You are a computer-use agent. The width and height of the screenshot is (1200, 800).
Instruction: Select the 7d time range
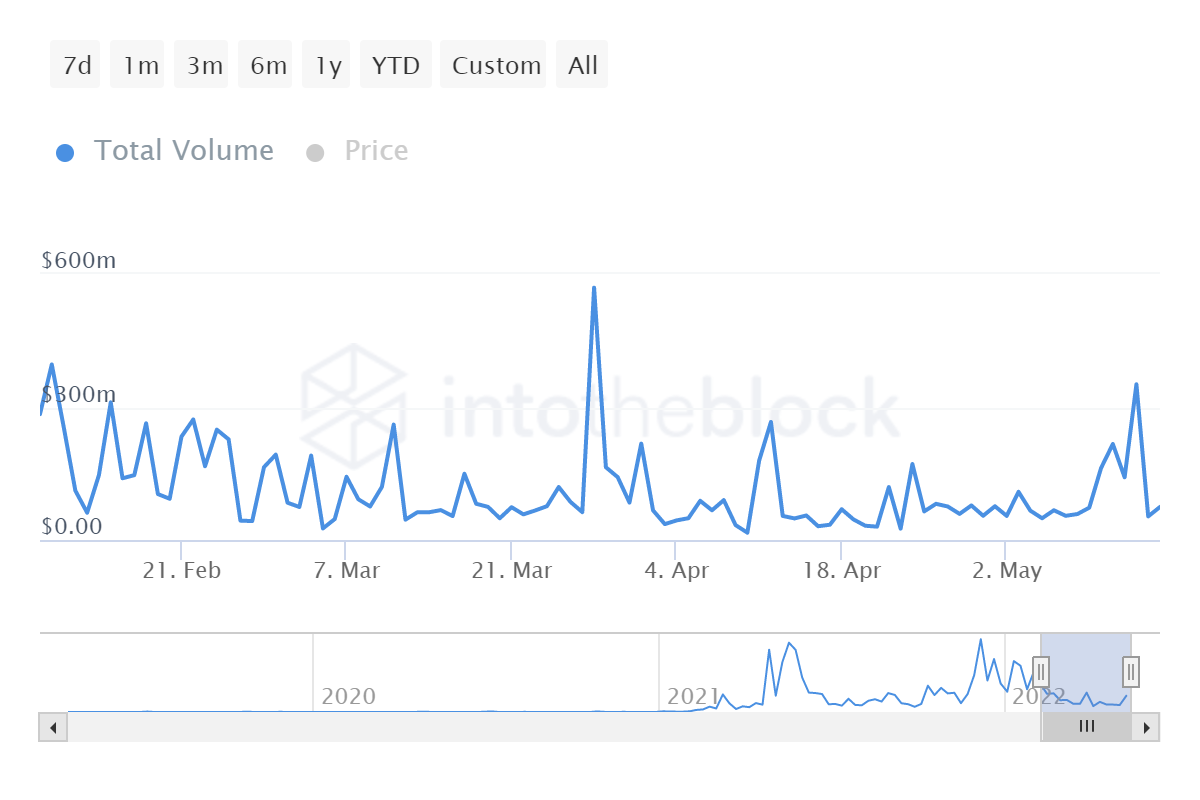[76, 66]
